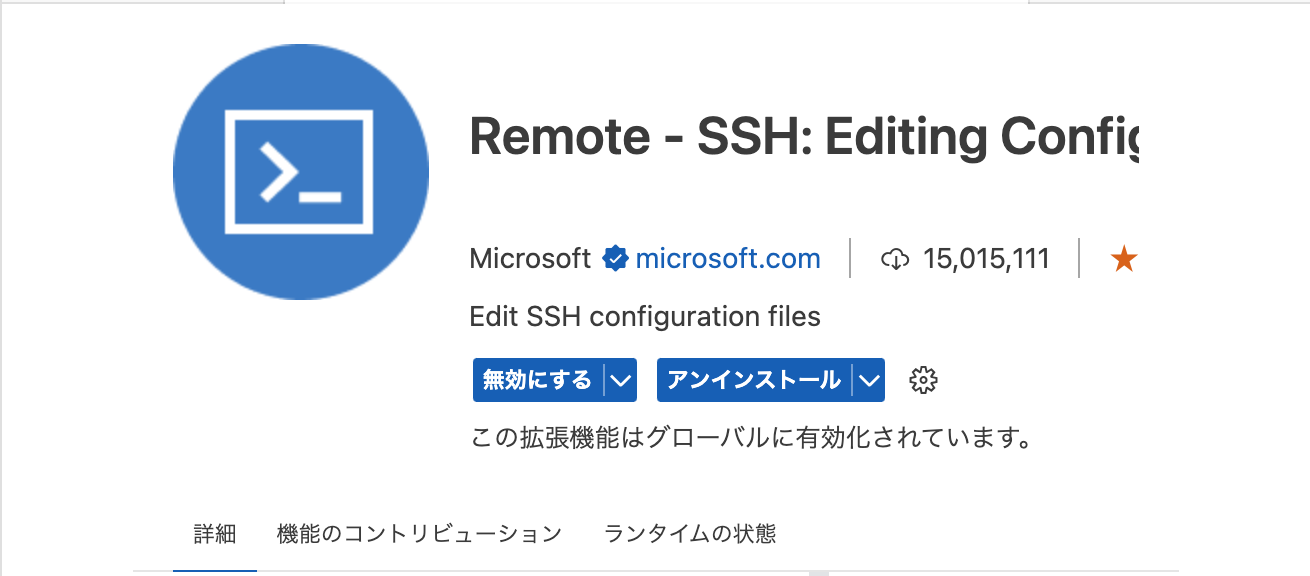Image resolution: width=1310 pixels, height=576 pixels.
Task: Open the microsoft.com publisher link
Action: (727, 258)
